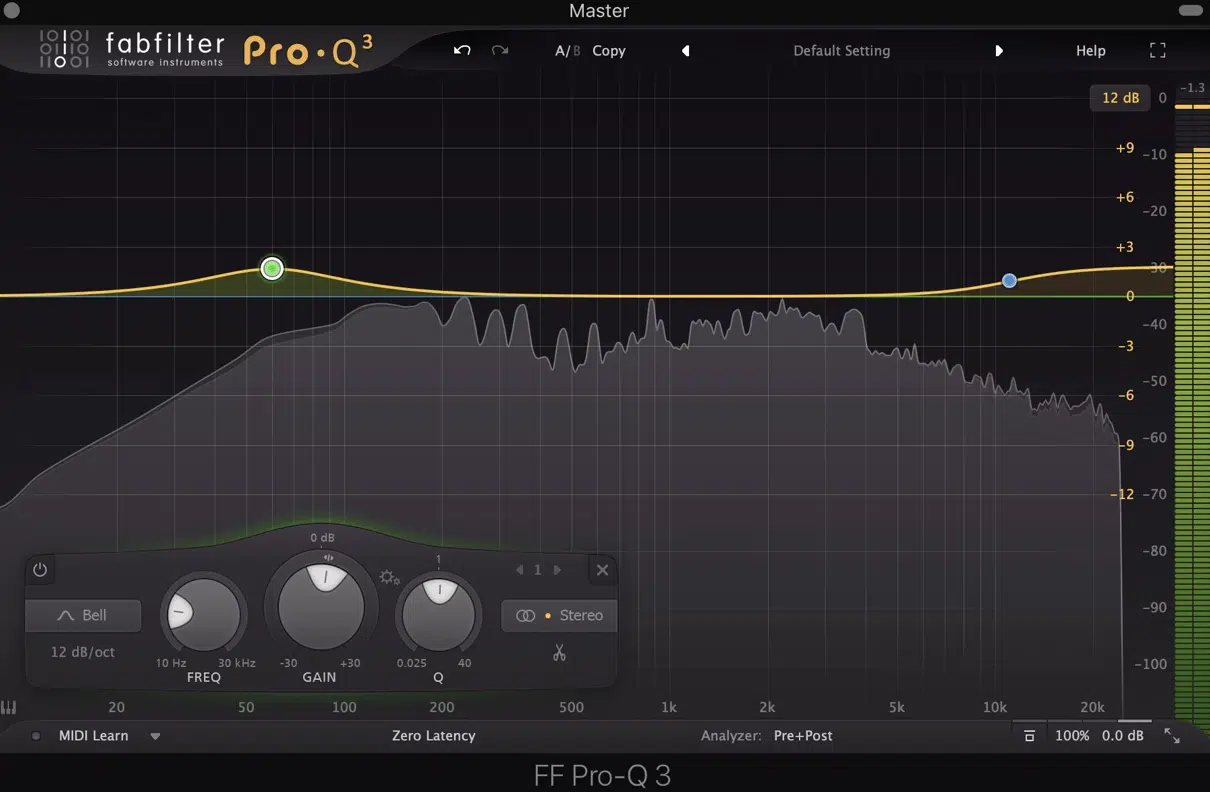Switch to full screen mode icon
Image resolution: width=1210 pixels, height=792 pixels.
click(1158, 50)
